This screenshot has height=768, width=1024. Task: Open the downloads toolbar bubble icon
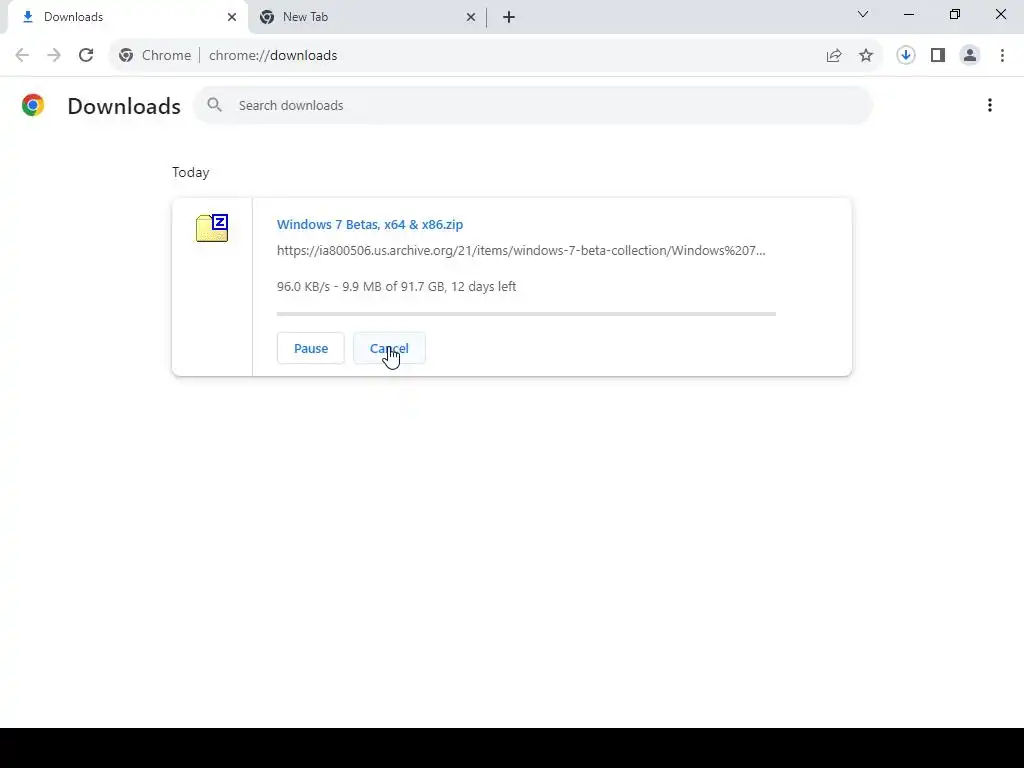(906, 56)
